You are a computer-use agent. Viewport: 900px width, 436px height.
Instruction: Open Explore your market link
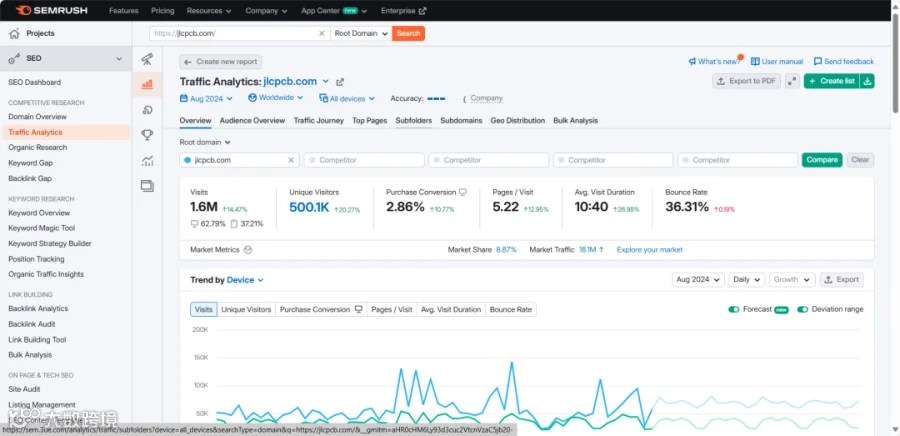click(649, 250)
